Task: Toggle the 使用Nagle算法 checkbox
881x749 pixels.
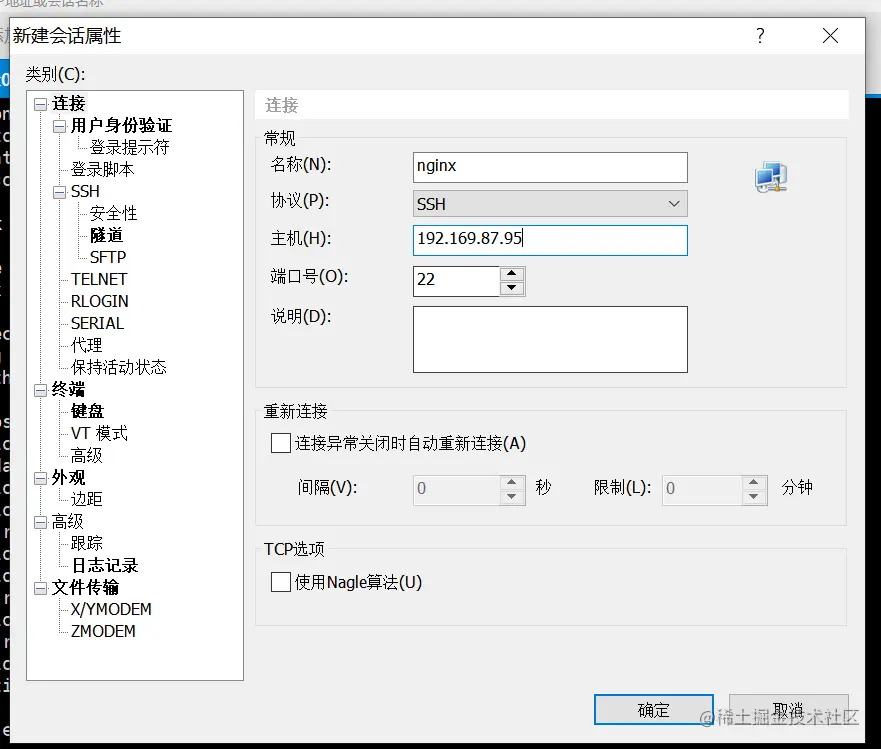Action: [281, 582]
